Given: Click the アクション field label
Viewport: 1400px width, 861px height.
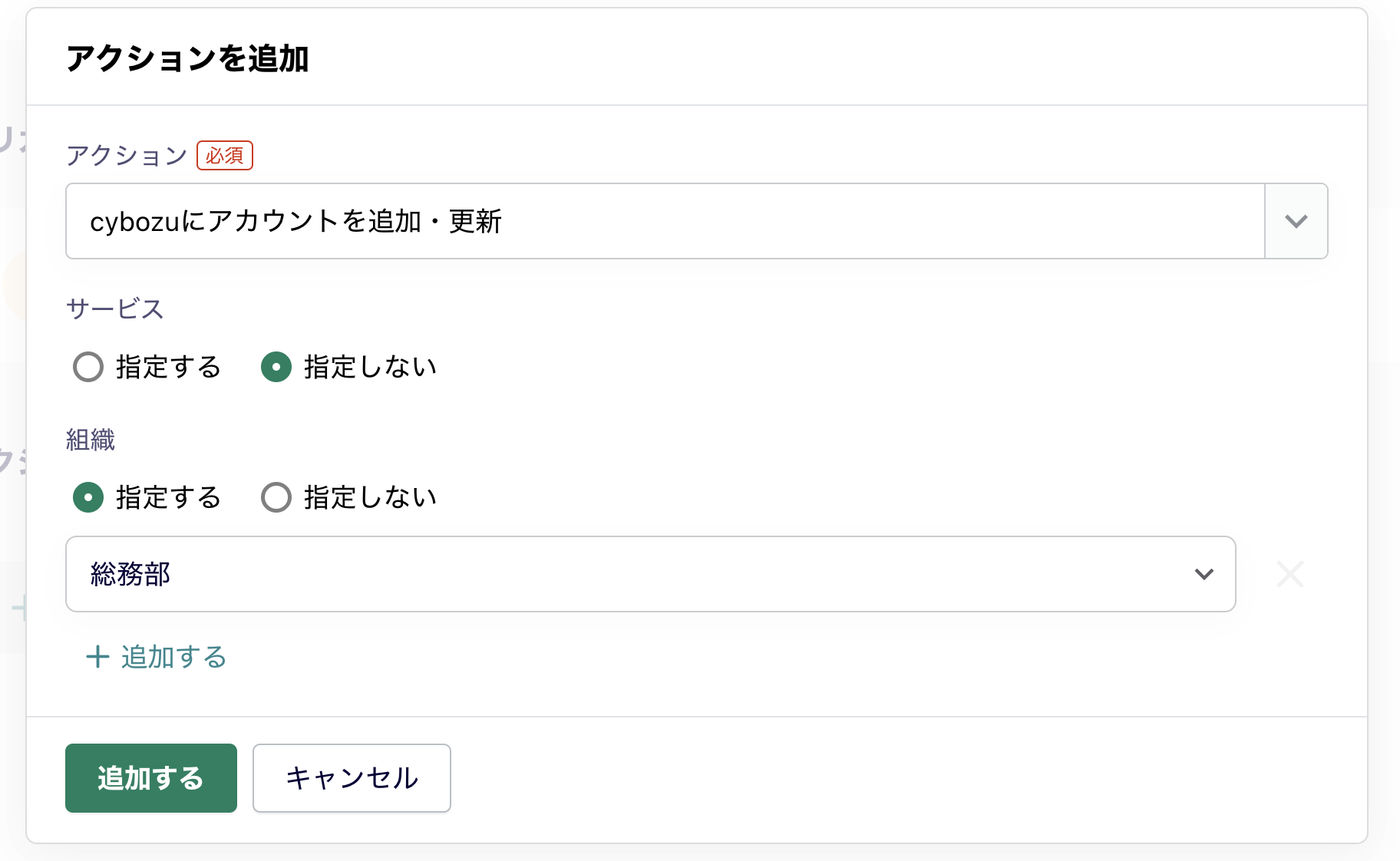Looking at the screenshot, I should tap(127, 156).
